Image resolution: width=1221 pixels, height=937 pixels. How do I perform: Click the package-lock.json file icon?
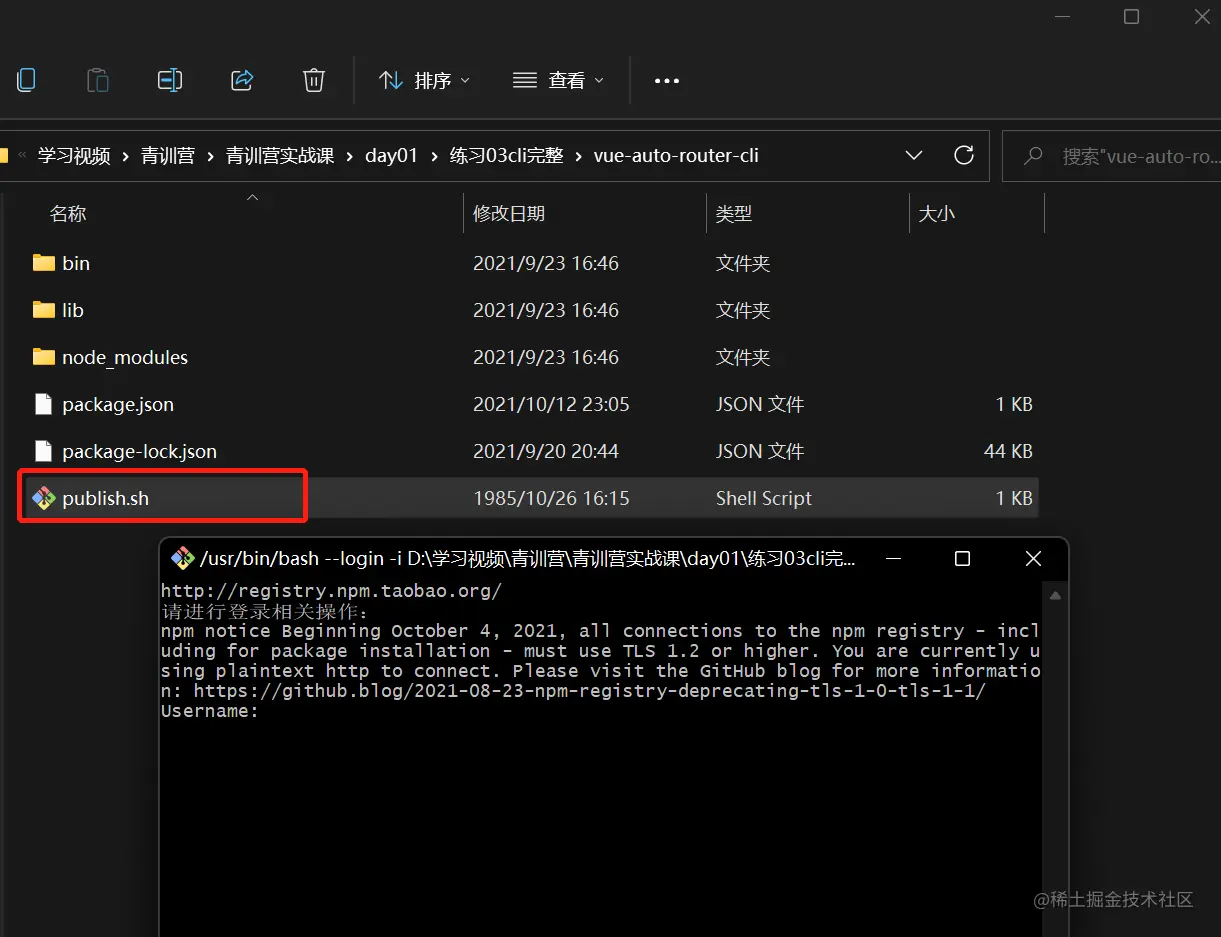point(43,451)
